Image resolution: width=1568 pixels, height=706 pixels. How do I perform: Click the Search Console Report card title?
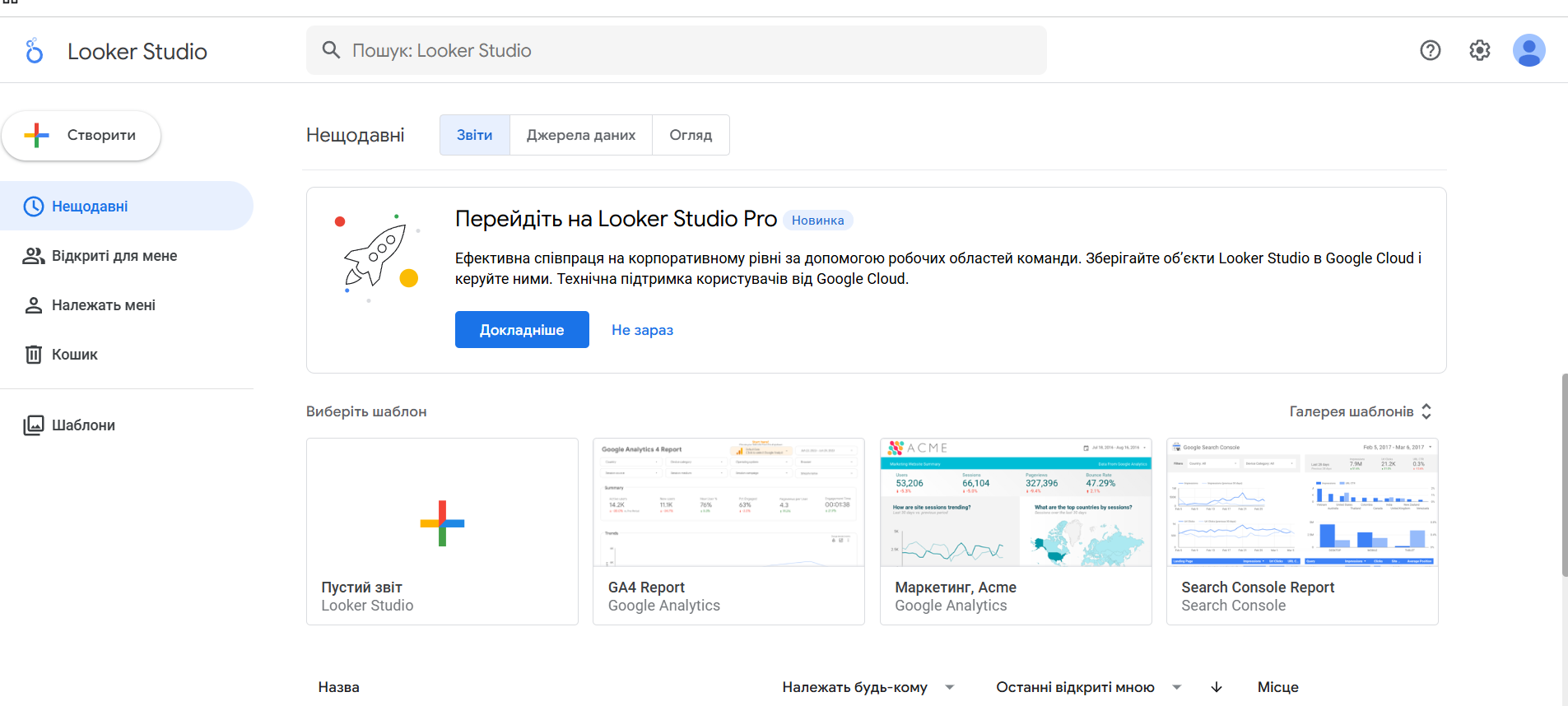(1258, 588)
